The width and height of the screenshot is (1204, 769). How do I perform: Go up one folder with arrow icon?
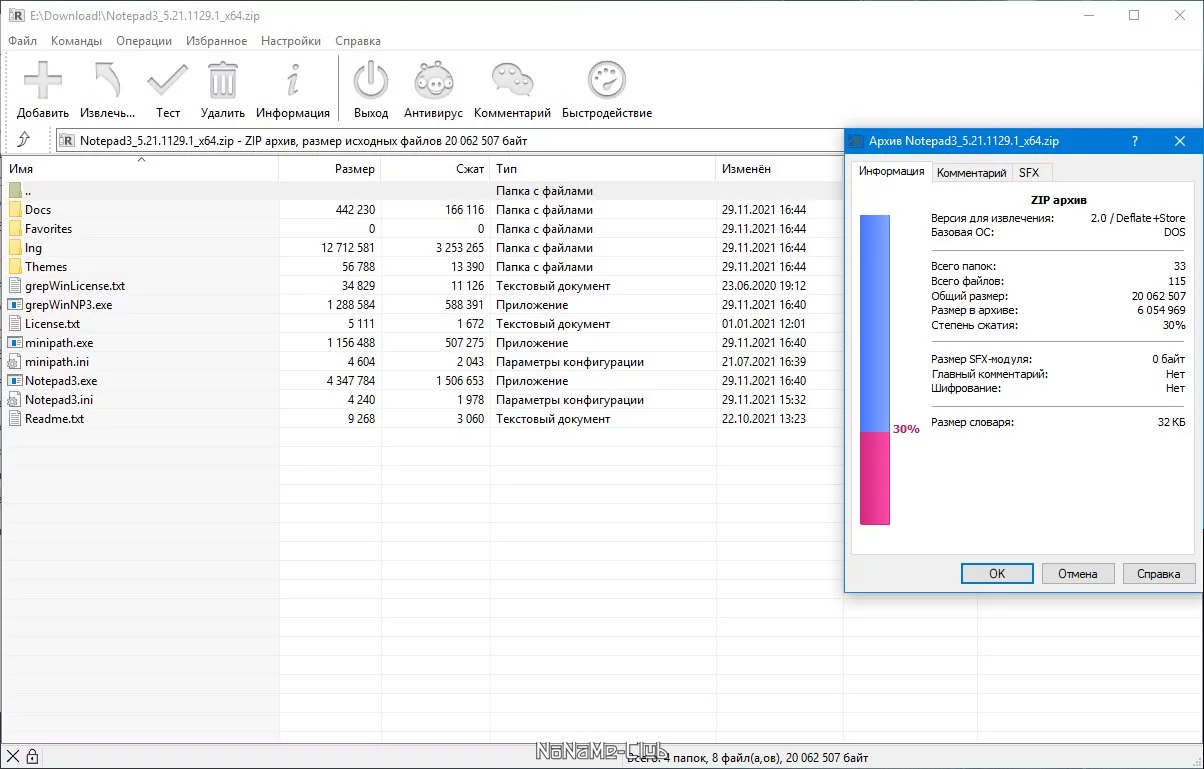pos(24,140)
